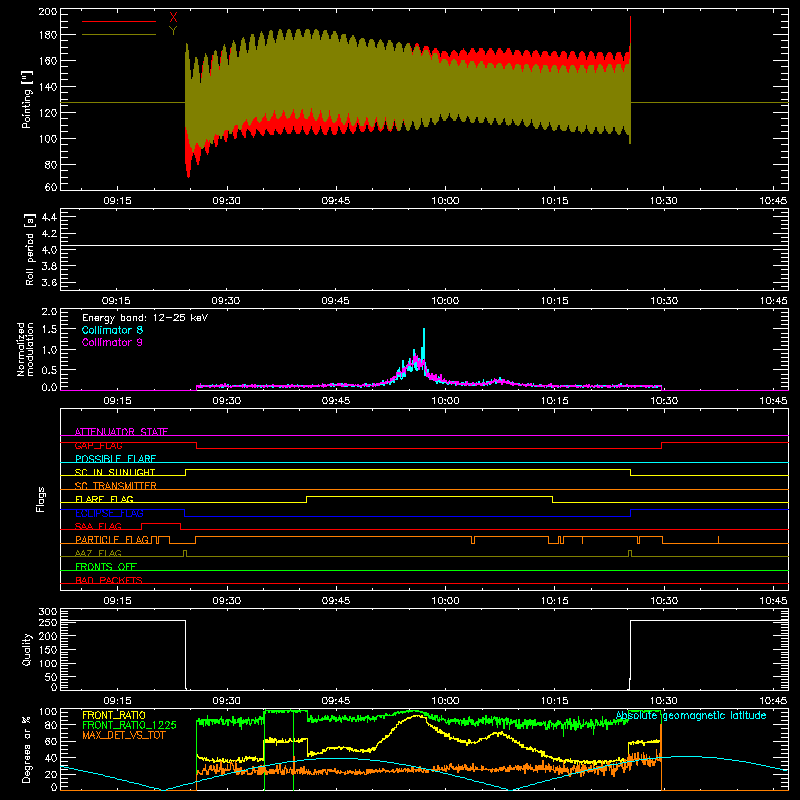Click the 4.4 tick on Roll period axis
The image size is (800, 800).
(49, 218)
